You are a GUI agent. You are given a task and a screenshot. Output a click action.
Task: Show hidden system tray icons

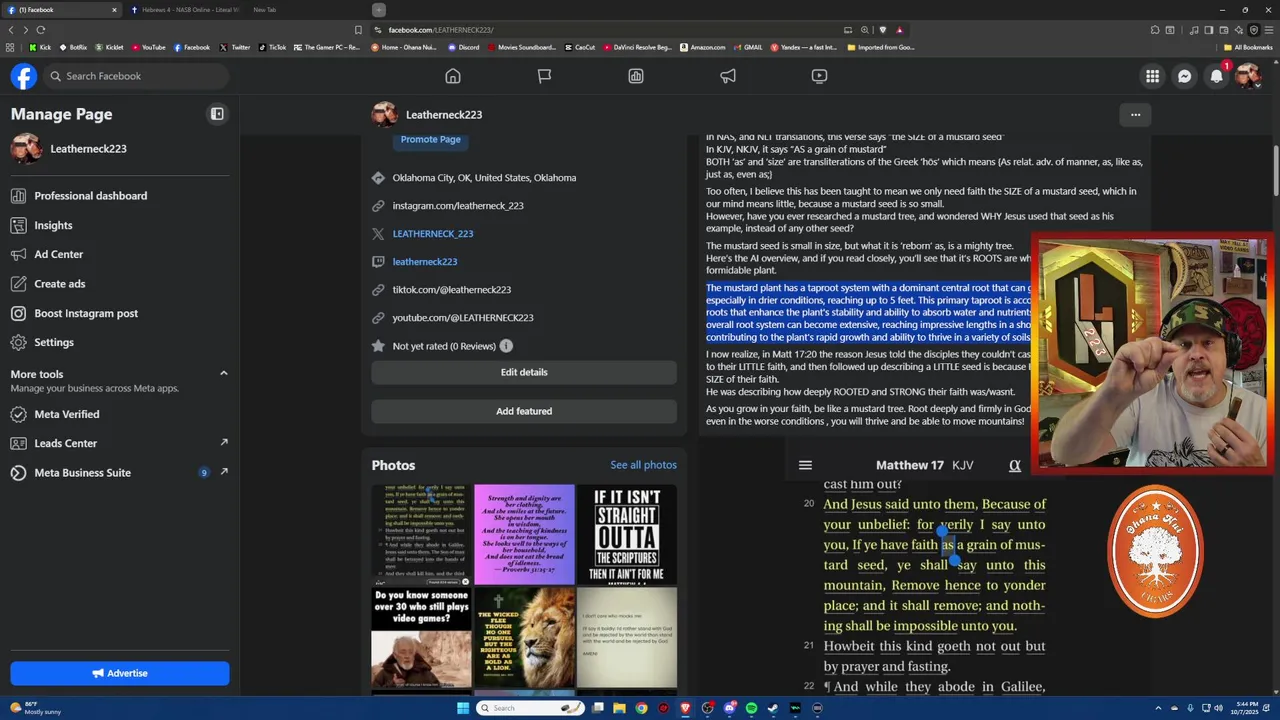click(x=1159, y=708)
